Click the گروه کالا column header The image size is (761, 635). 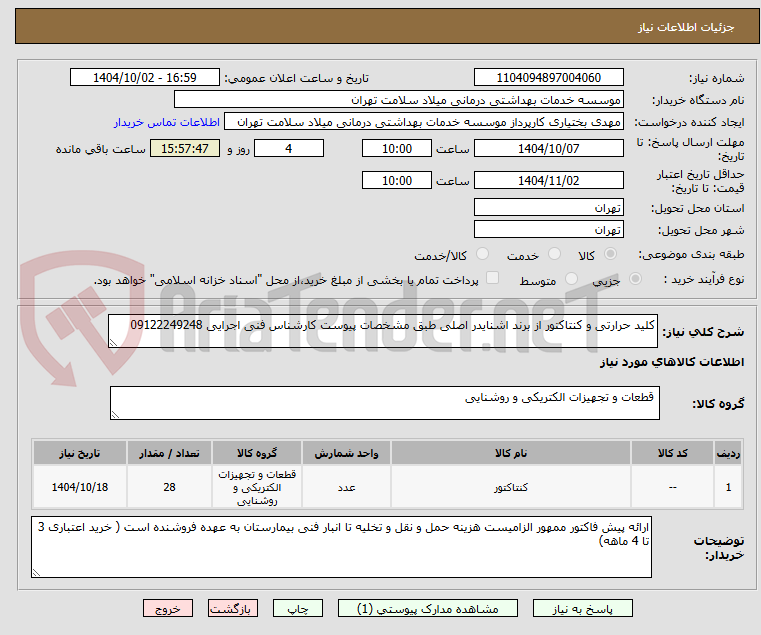click(x=257, y=453)
